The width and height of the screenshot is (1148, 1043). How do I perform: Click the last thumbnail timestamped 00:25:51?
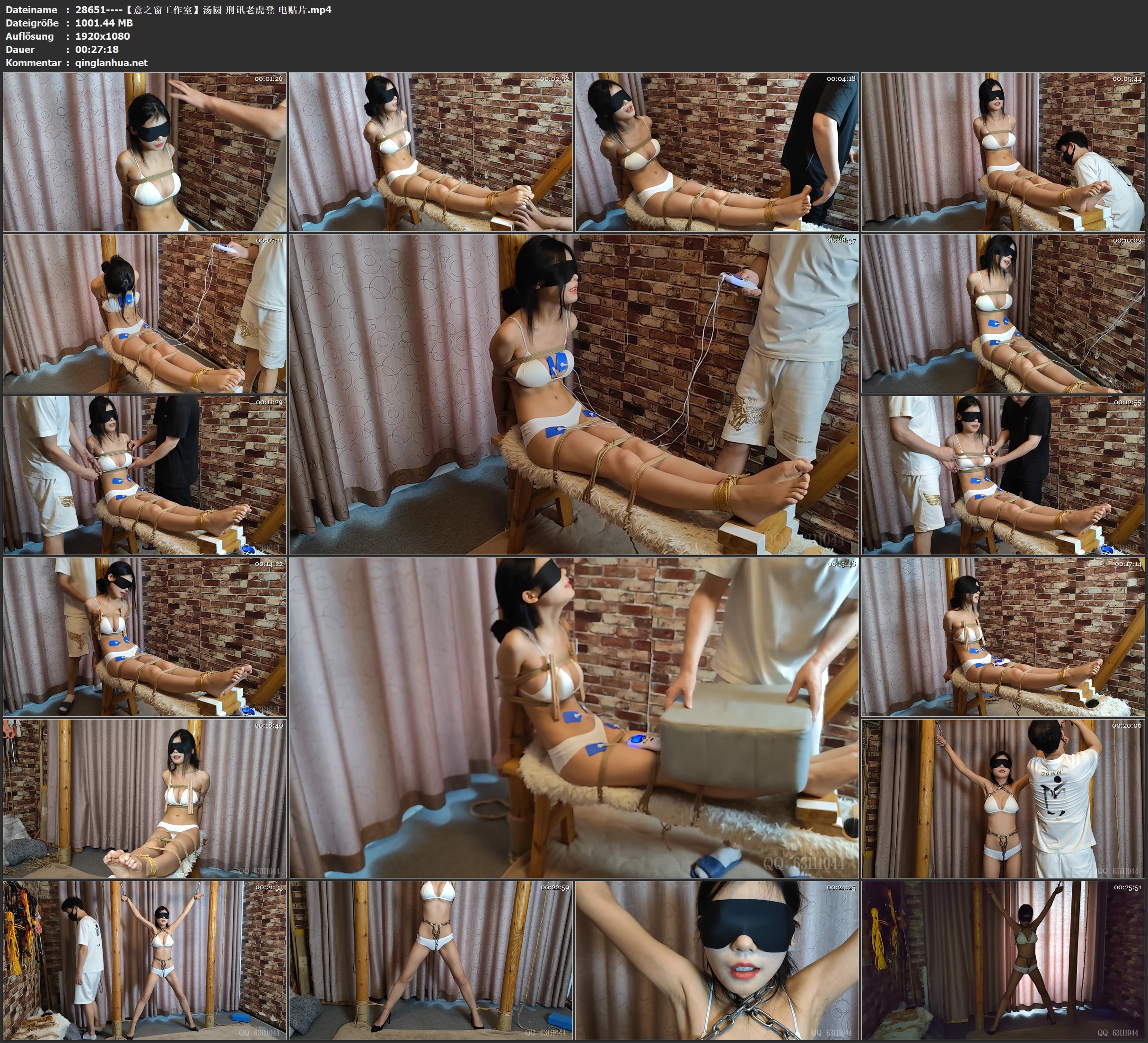pyautogui.click(x=1003, y=960)
